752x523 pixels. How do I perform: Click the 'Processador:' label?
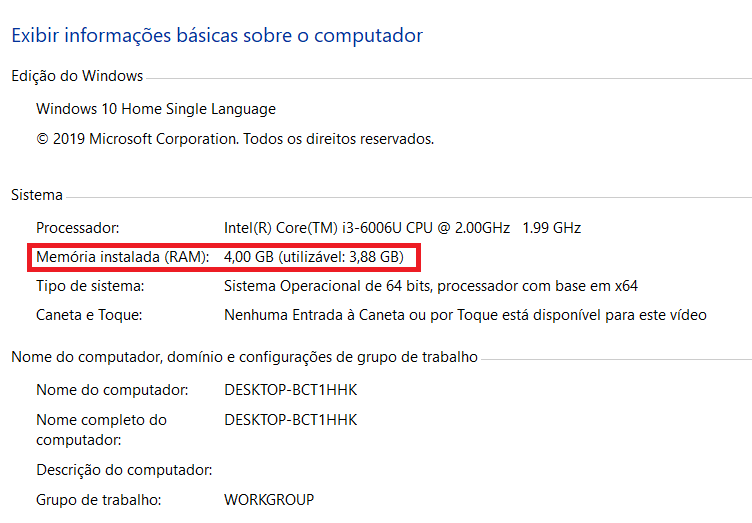[x=78, y=228]
